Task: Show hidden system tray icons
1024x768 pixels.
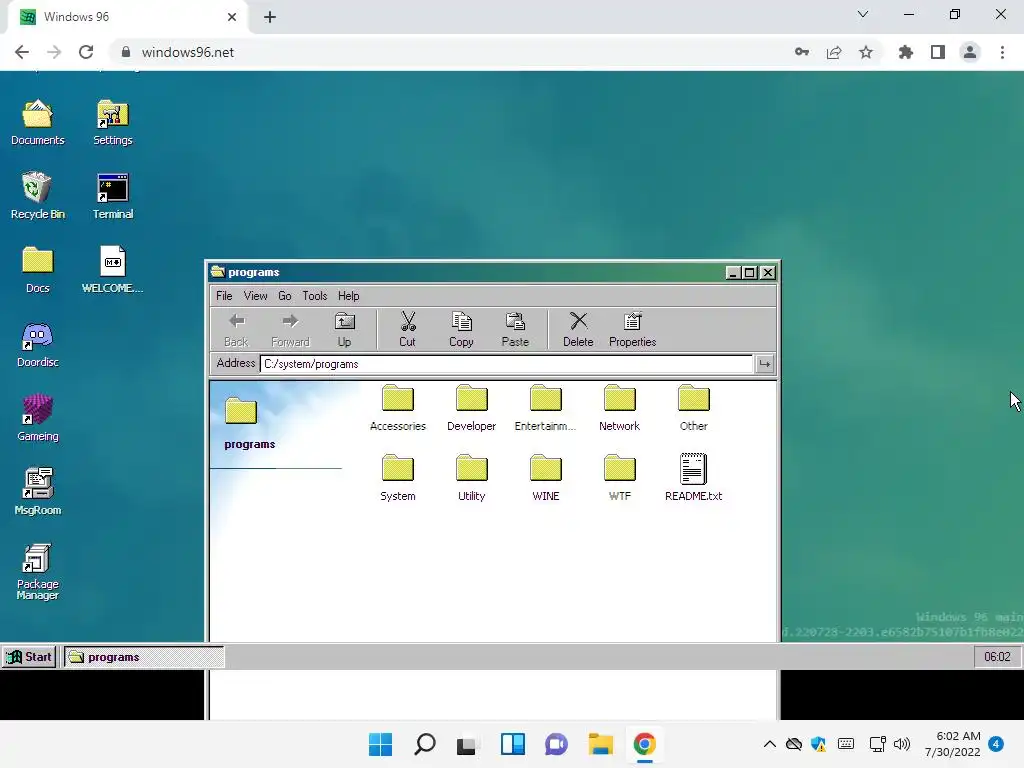Action: coord(769,744)
